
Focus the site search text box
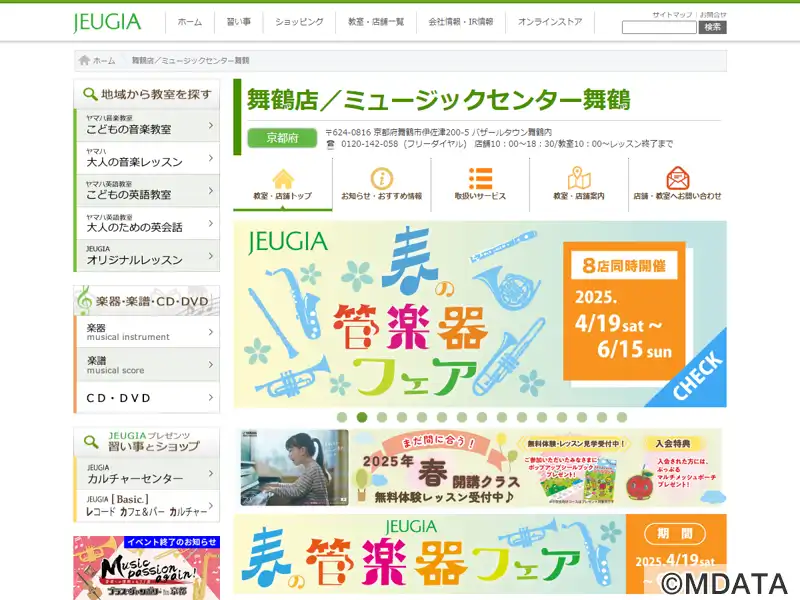[x=659, y=28]
